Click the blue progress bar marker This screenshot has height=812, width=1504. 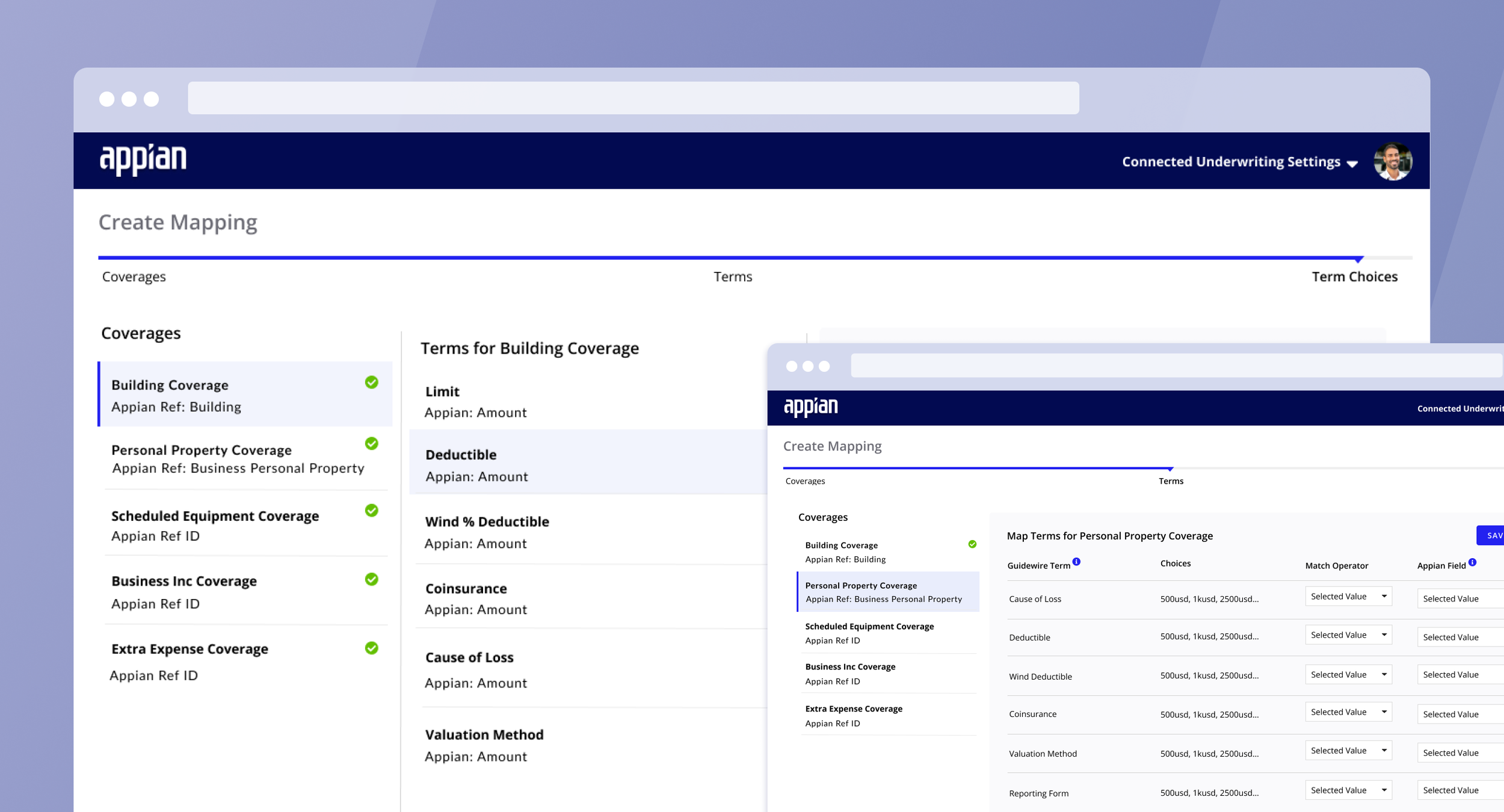[x=1358, y=259]
